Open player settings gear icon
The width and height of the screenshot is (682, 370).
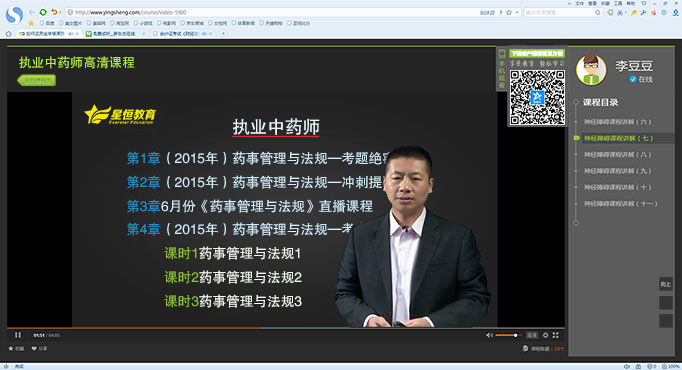(545, 335)
